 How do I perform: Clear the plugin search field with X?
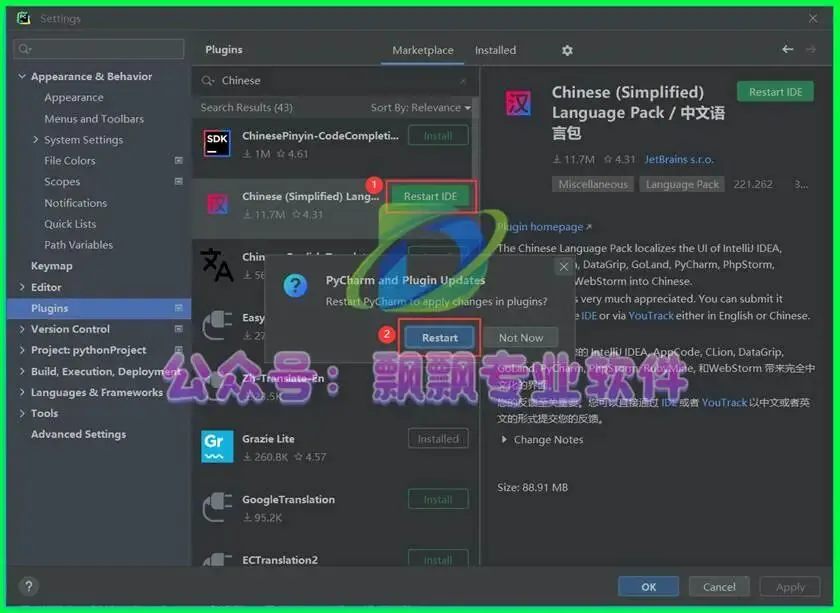[462, 81]
